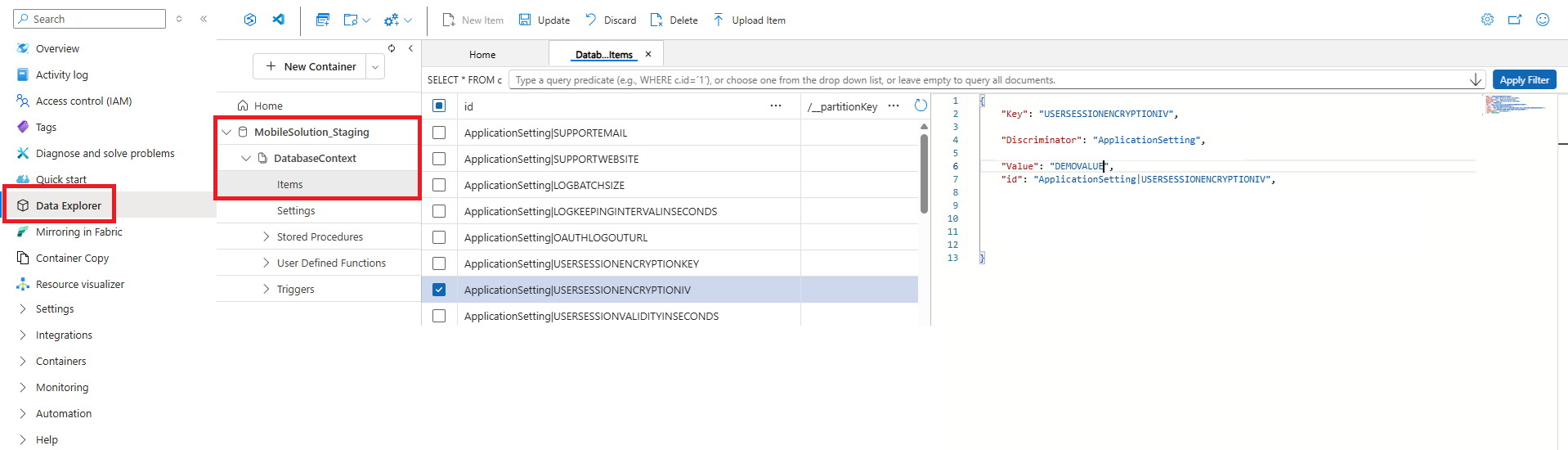This screenshot has width=1568, height=450.
Task: Refresh the resource tree
Action: pyautogui.click(x=392, y=48)
